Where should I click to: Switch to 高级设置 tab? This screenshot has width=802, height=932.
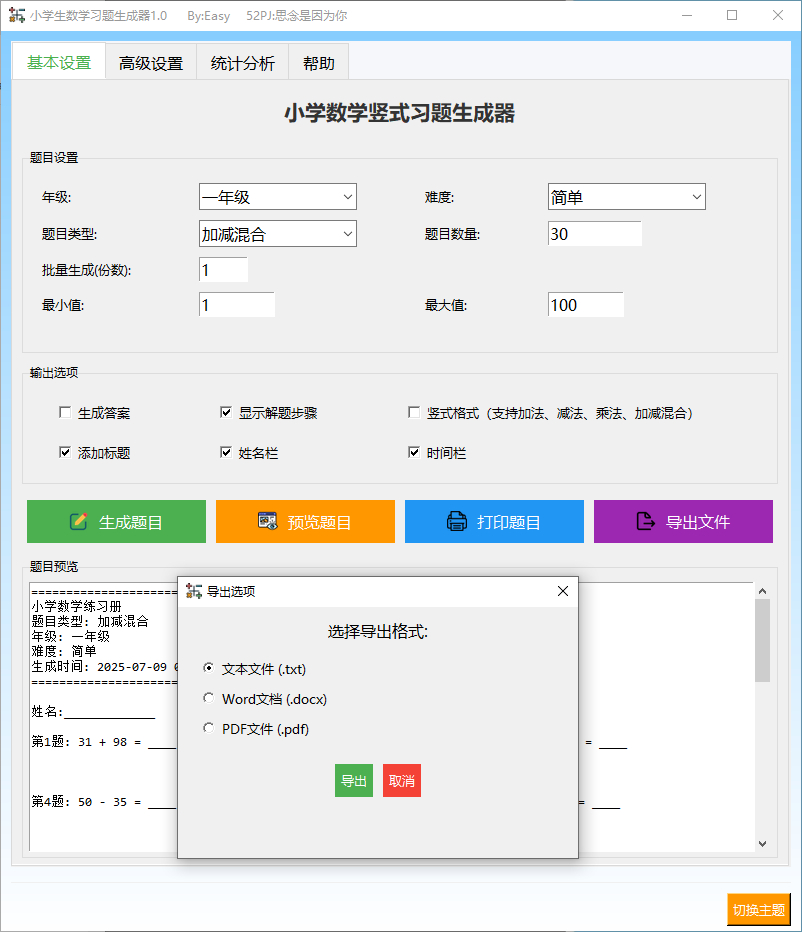pos(150,63)
